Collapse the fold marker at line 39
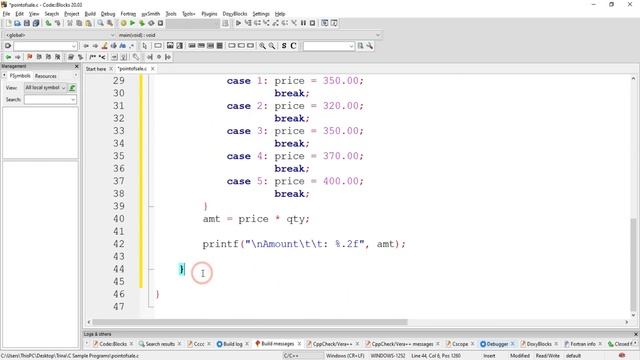Screen dimensions: 640x360 [151, 207]
